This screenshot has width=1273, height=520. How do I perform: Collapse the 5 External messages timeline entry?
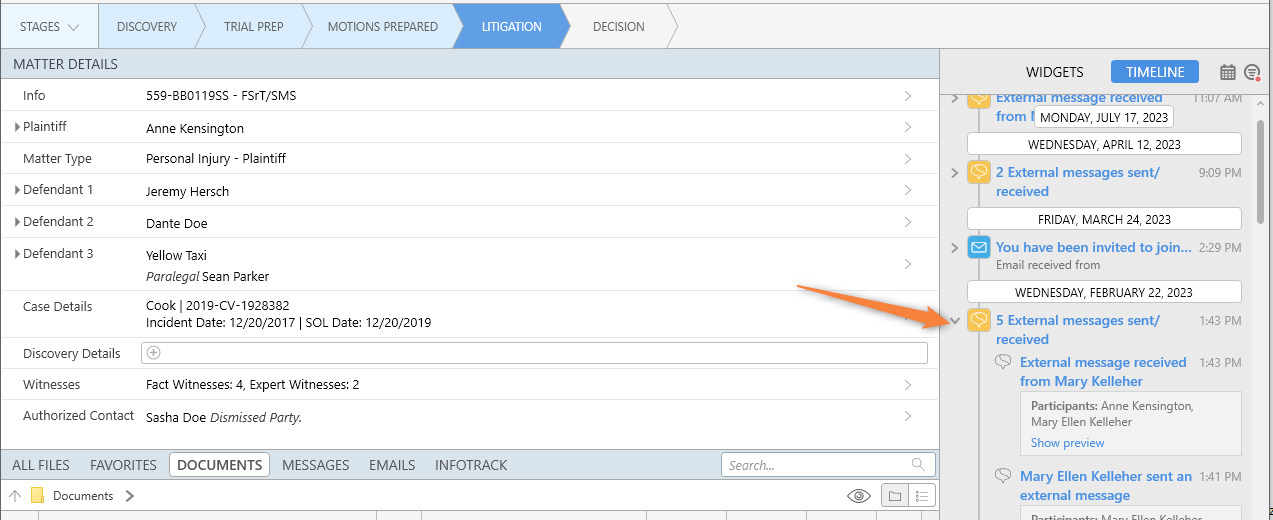point(955,321)
